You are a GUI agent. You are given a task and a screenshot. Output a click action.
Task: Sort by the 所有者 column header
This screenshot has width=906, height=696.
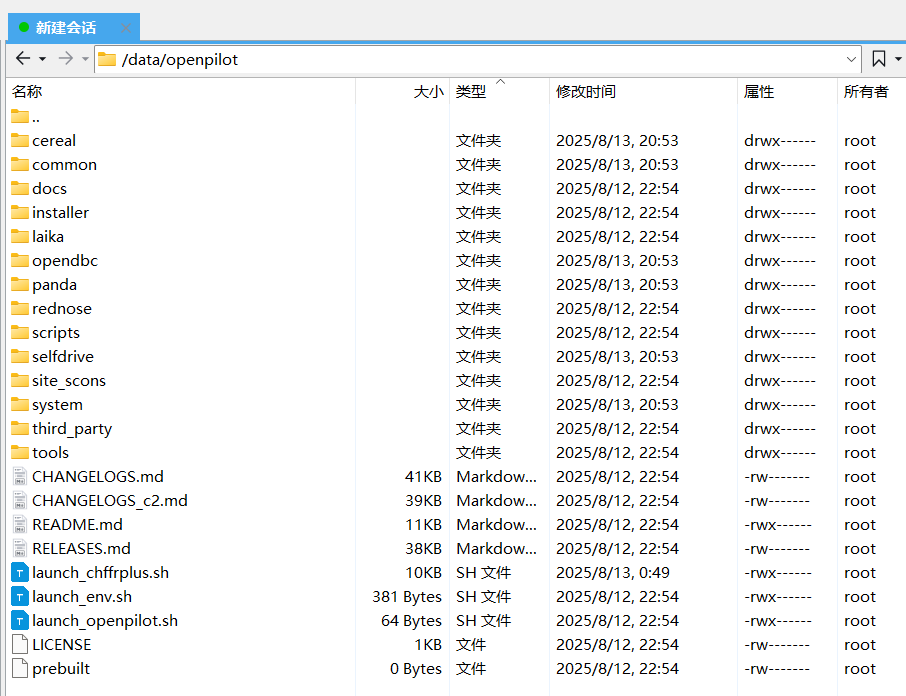871,91
